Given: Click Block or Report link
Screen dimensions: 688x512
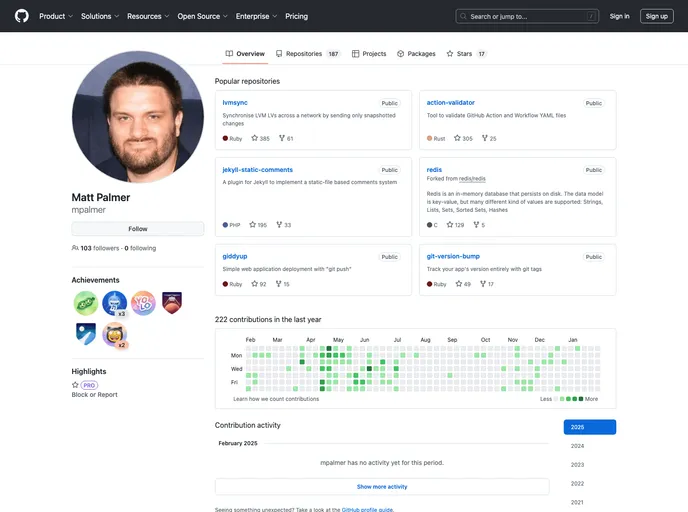Looking at the screenshot, I should (94, 394).
